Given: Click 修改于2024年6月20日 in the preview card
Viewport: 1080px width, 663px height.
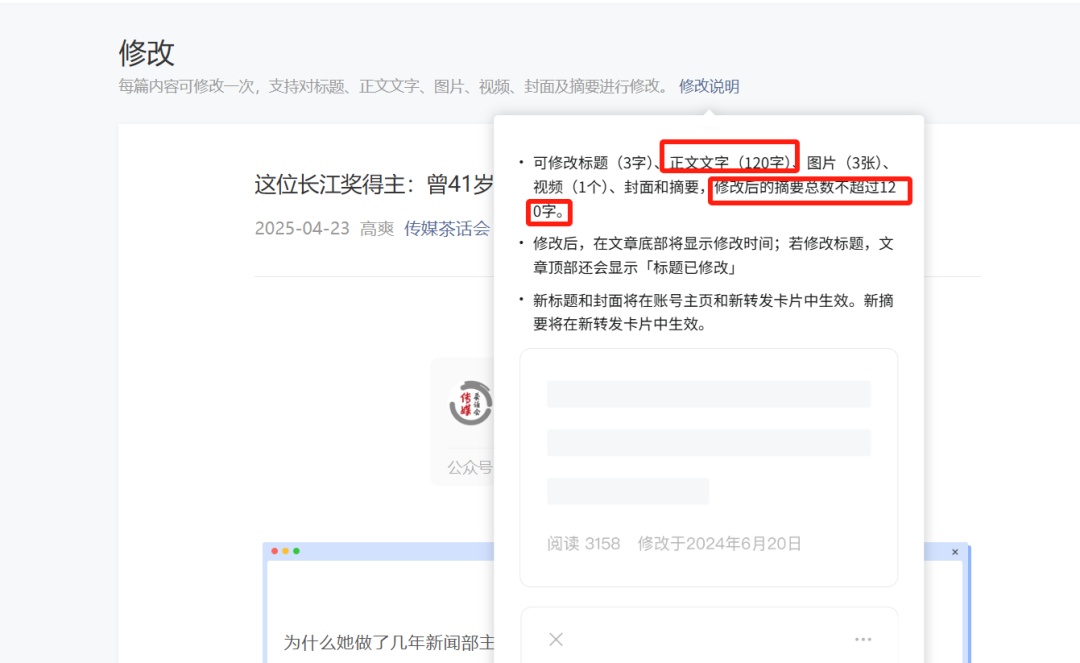Looking at the screenshot, I should click(719, 544).
